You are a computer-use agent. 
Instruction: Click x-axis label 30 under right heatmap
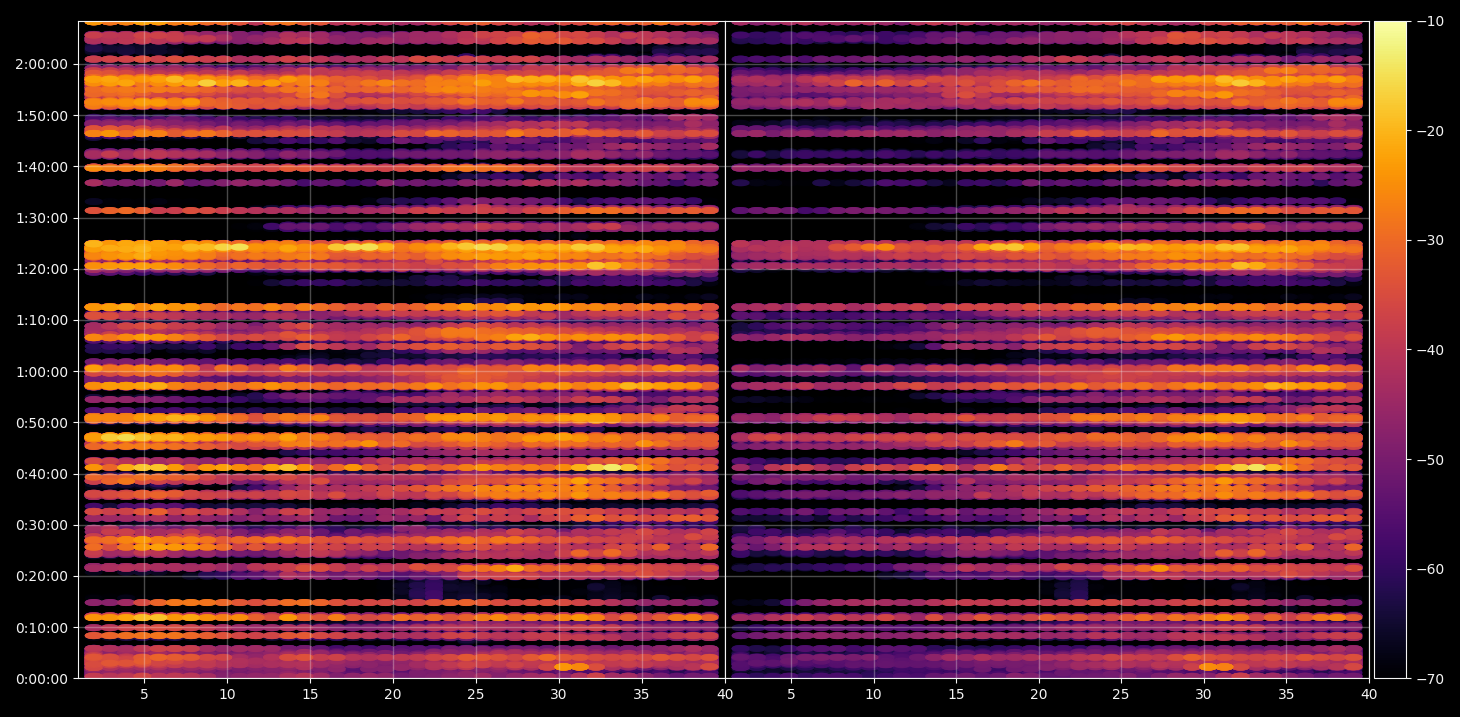pos(1204,695)
